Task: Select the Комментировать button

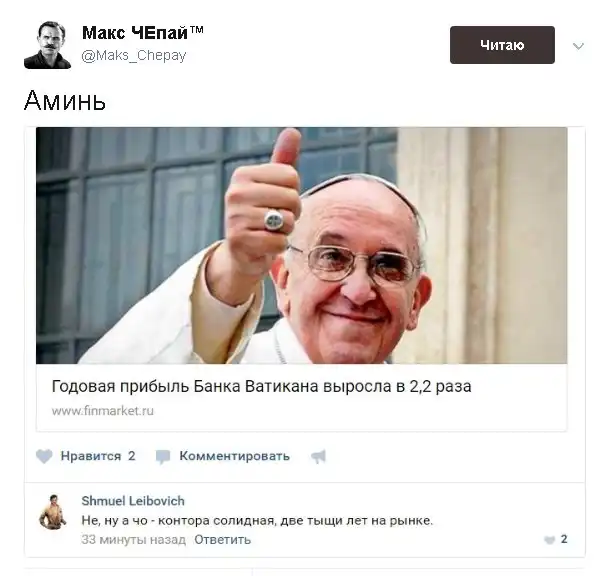Action: (234, 456)
